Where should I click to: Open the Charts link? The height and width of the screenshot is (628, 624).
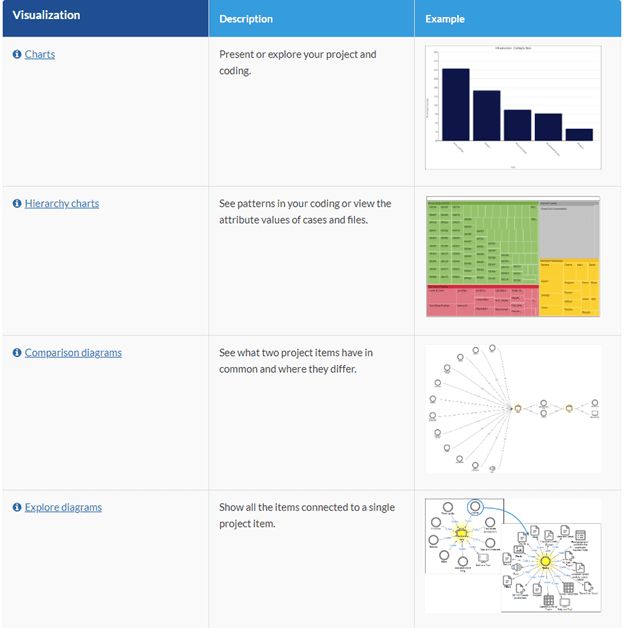(40, 55)
